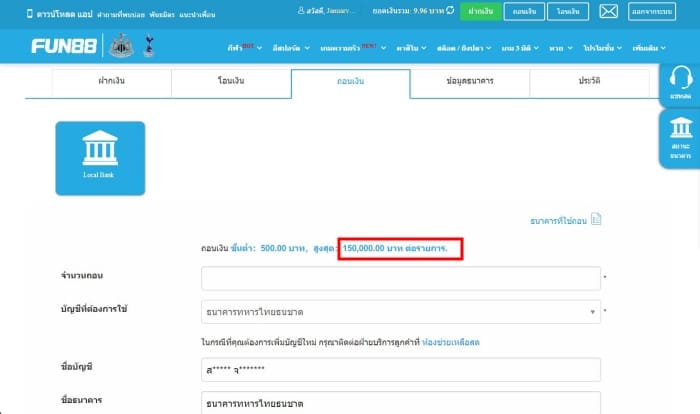
Task: Open live chat headset icon on right sidebar
Action: 681,84
